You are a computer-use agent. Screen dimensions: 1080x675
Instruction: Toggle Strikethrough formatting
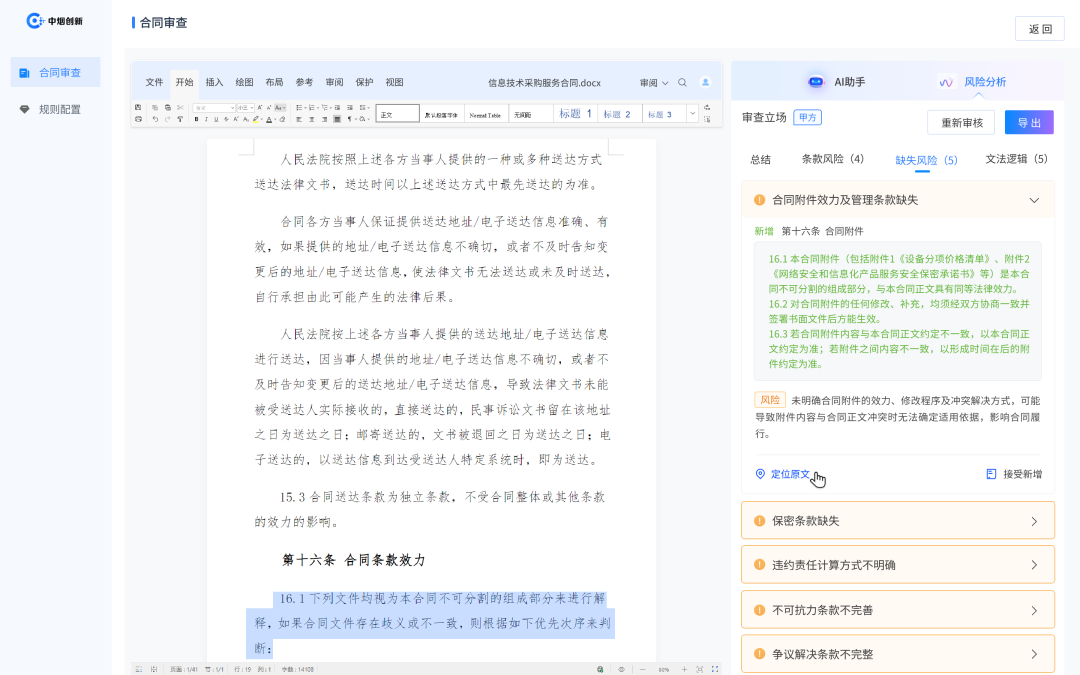click(x=226, y=119)
